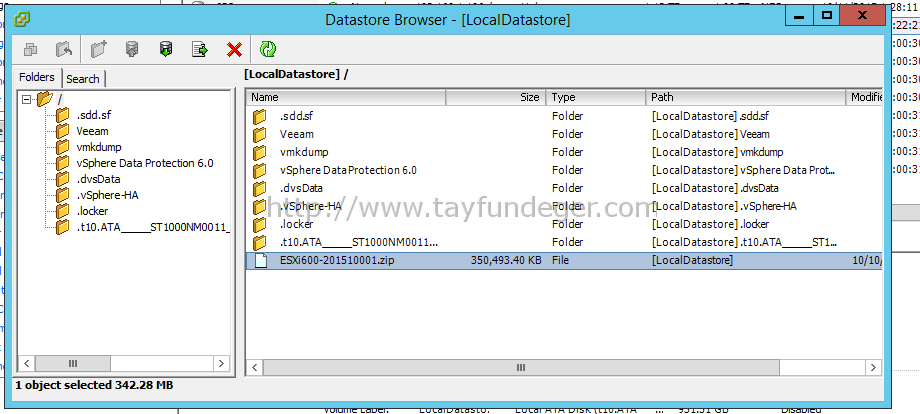Sort file list by Type column
Viewport: 920px width, 414px height.
point(596,97)
